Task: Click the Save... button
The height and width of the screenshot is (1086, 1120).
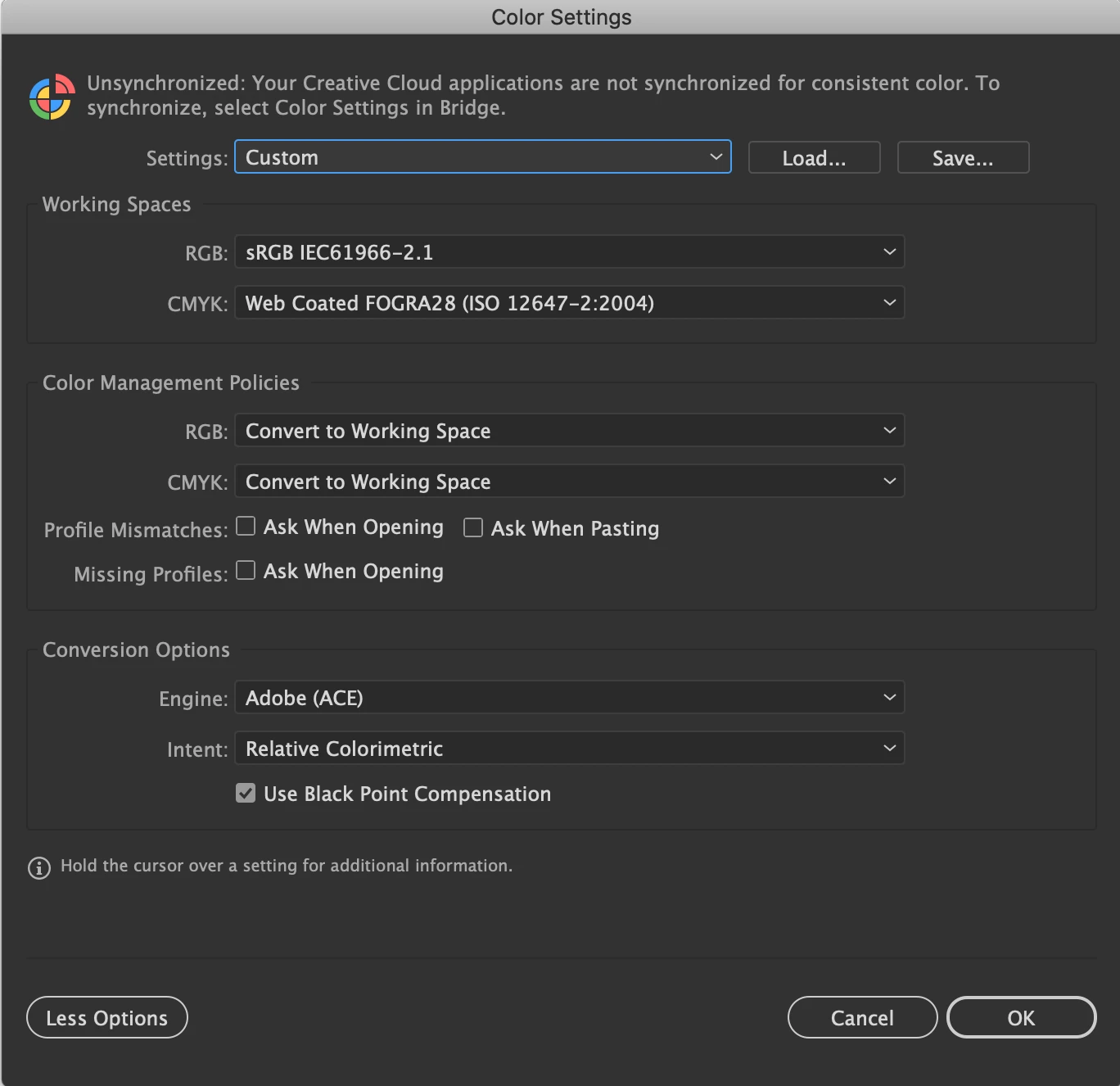Action: [x=964, y=157]
